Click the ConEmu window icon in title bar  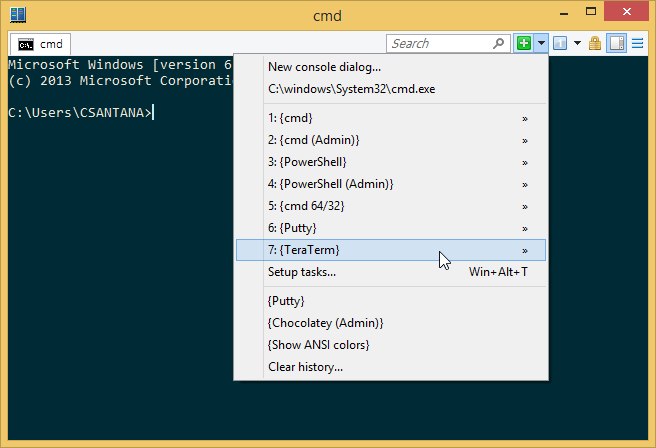pyautogui.click(x=18, y=14)
